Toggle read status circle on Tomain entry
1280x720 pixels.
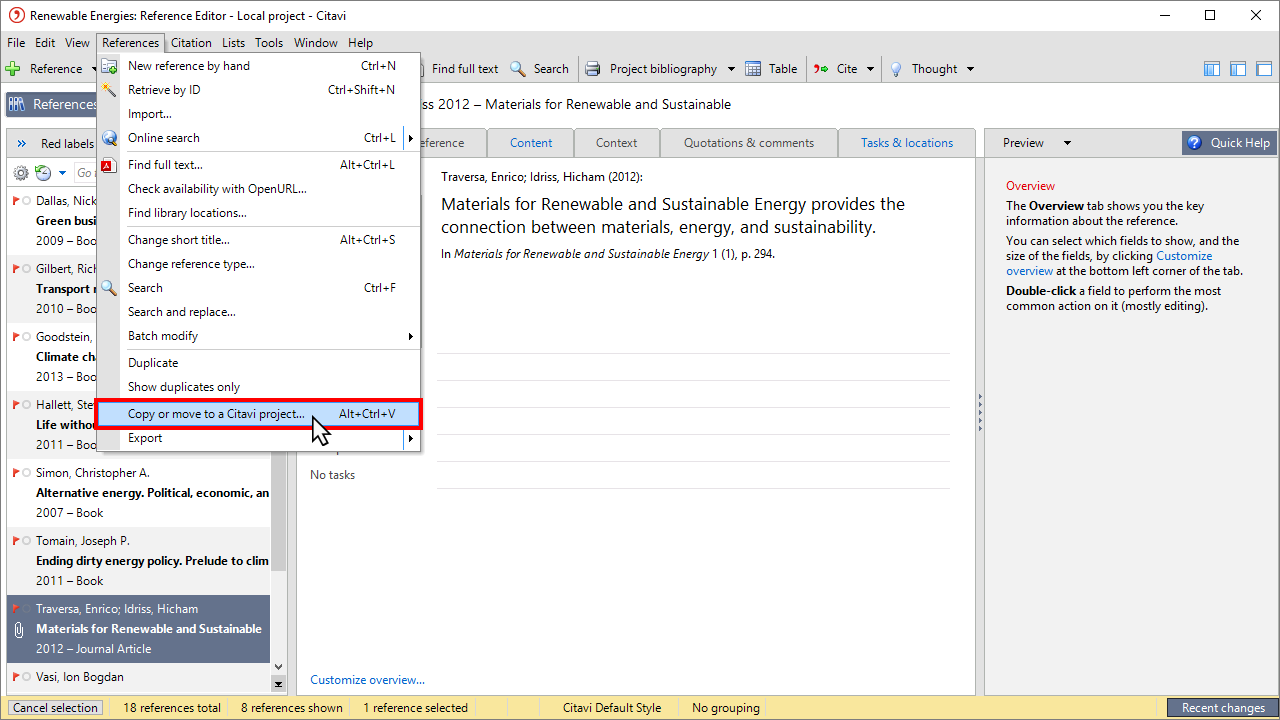(26, 541)
